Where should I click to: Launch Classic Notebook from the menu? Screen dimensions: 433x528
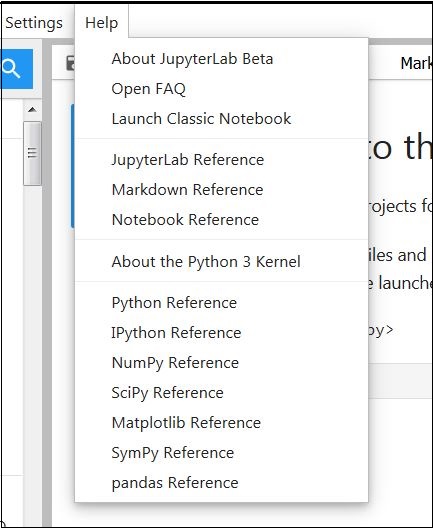(221, 119)
